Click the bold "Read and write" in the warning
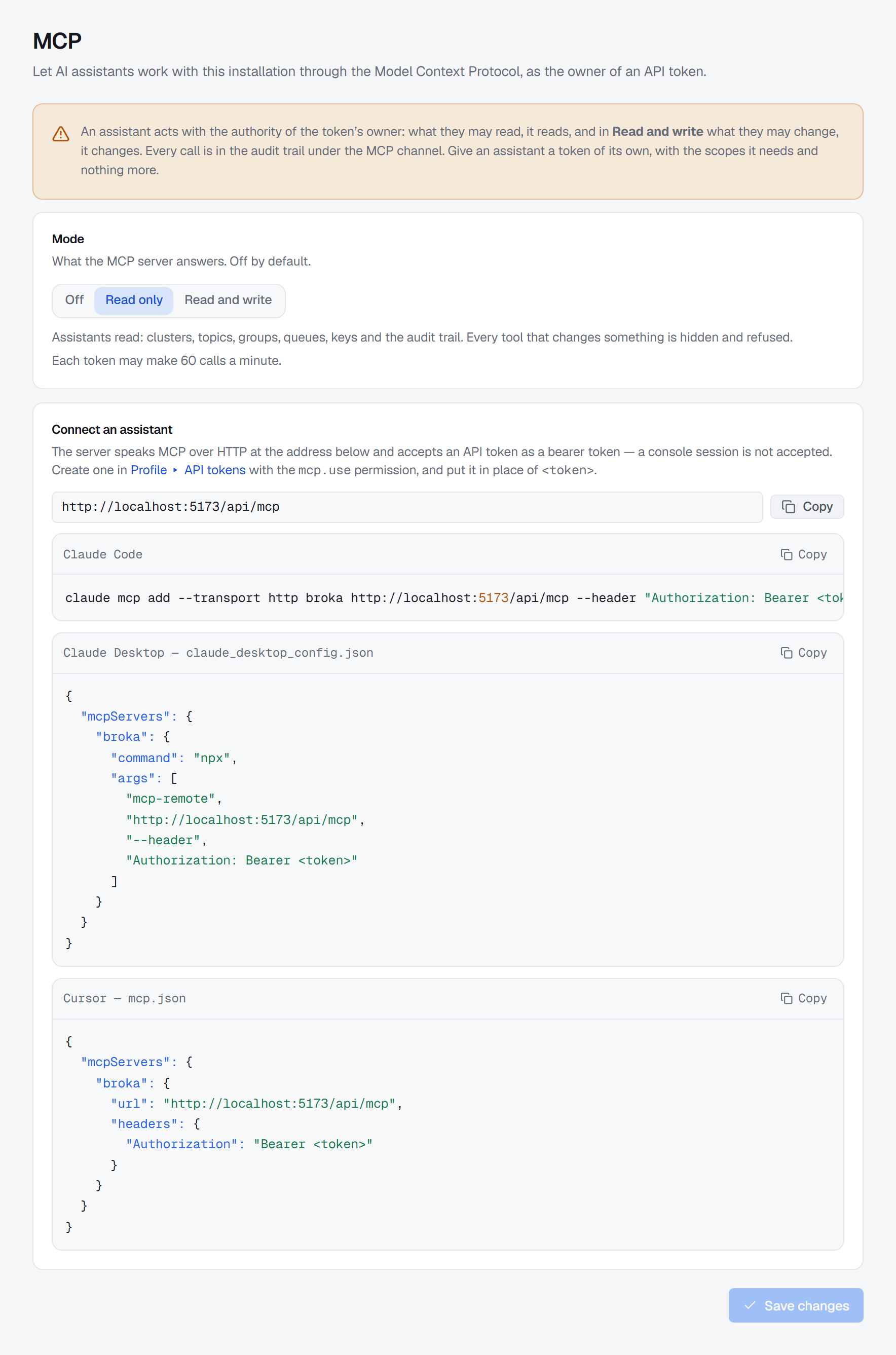This screenshot has height=1355, width=896. 658,131
